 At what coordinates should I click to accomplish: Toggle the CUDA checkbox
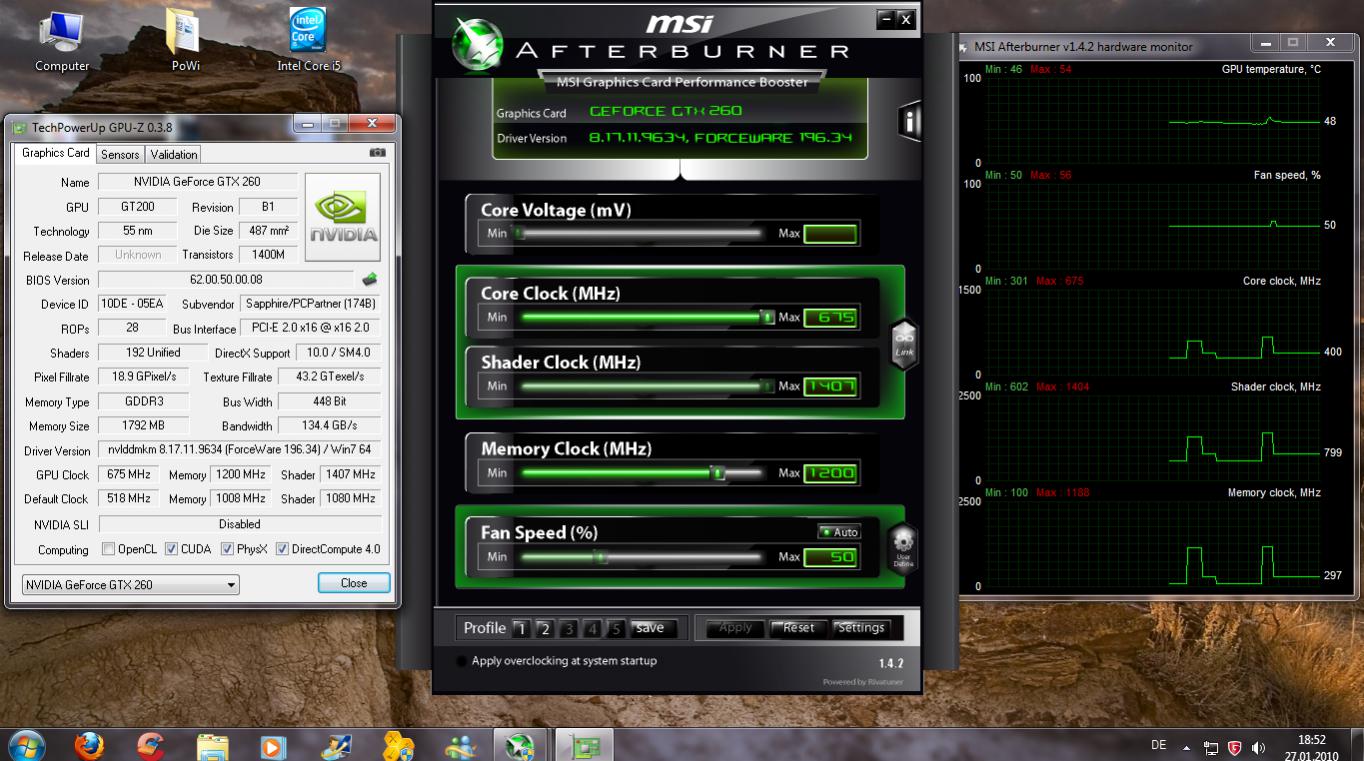coord(171,549)
